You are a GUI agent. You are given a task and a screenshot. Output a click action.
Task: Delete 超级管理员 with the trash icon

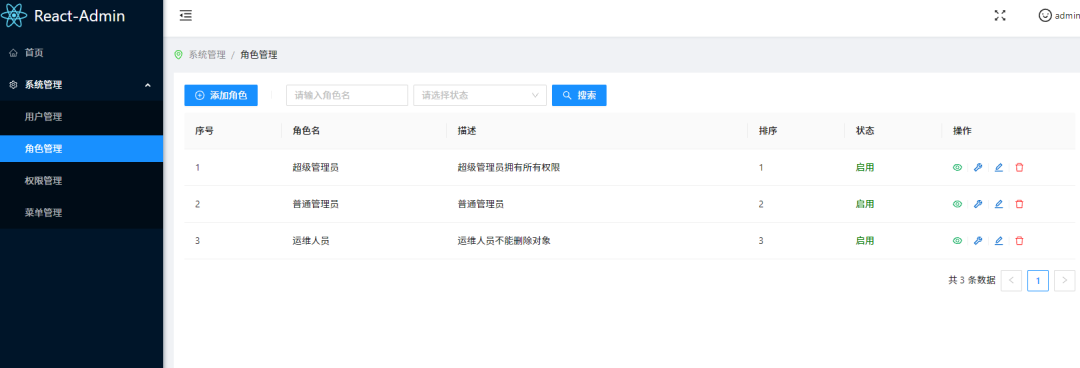(x=1019, y=167)
